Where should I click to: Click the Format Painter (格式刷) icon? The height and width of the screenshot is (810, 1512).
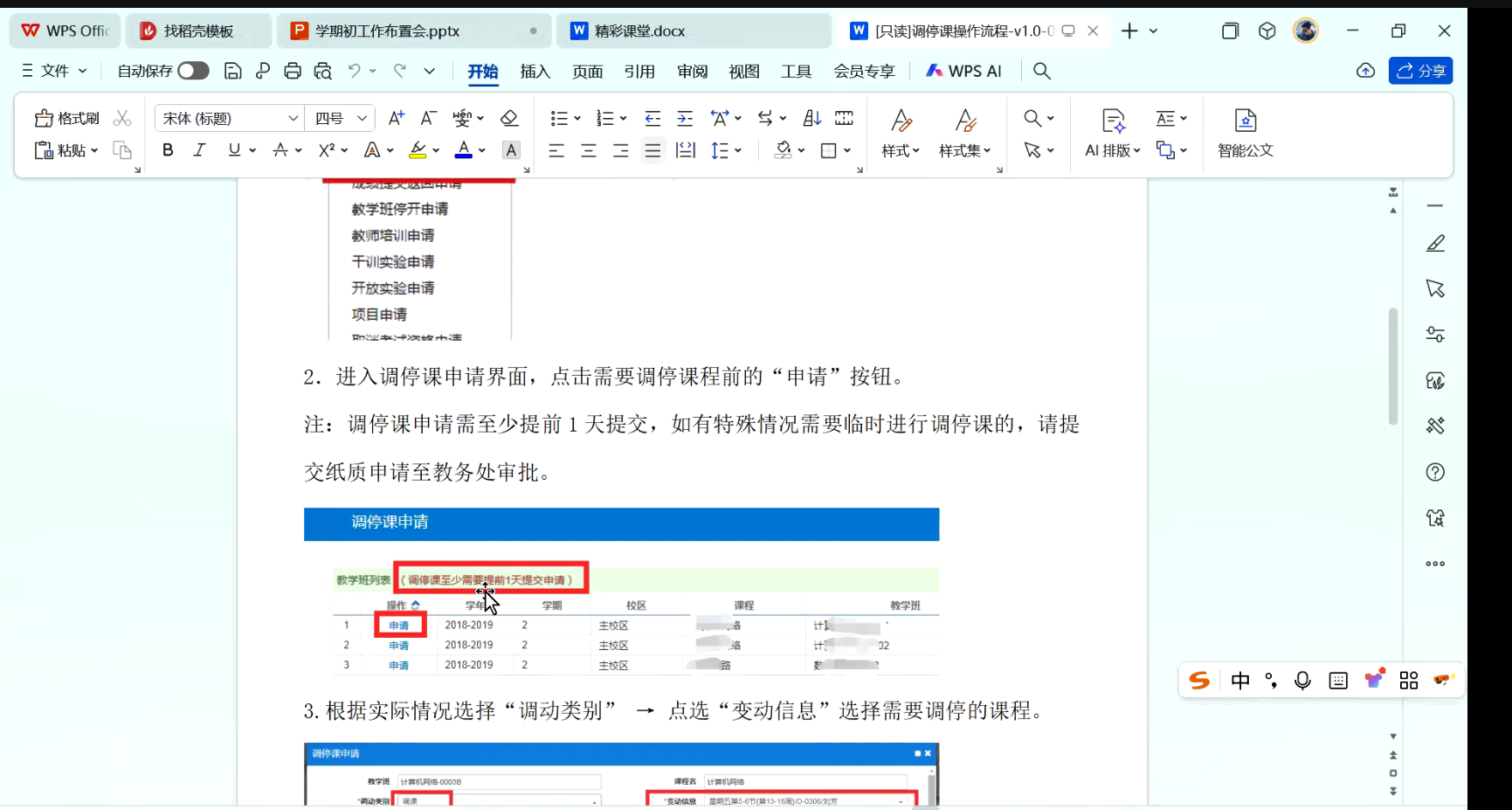pyautogui.click(x=66, y=118)
